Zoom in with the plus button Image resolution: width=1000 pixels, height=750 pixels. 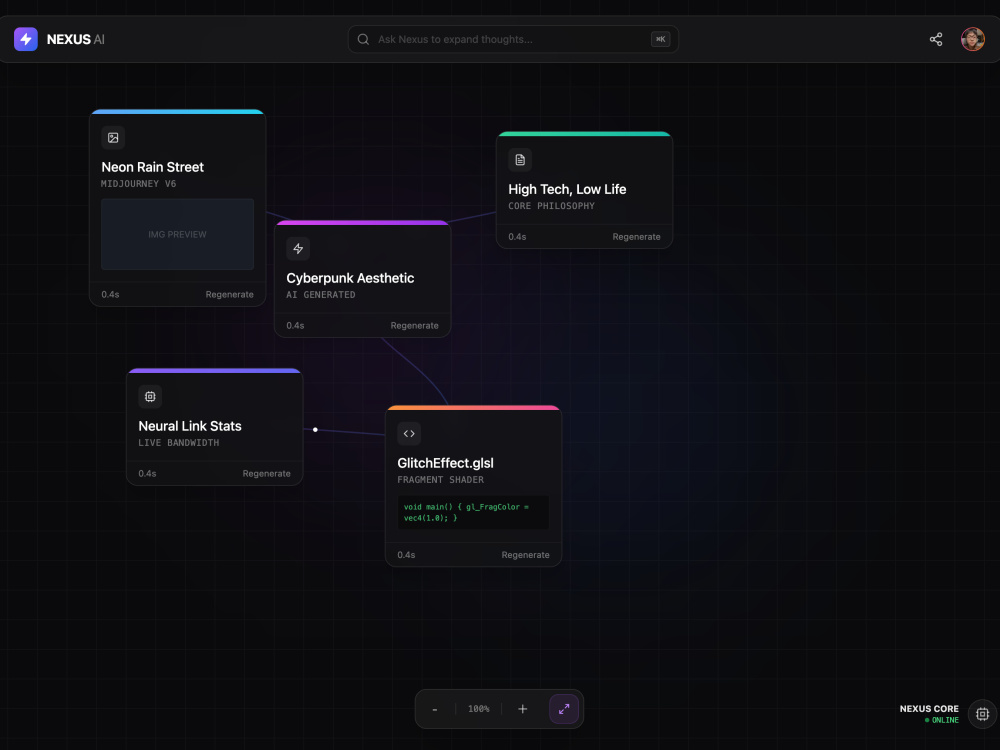tap(522, 709)
